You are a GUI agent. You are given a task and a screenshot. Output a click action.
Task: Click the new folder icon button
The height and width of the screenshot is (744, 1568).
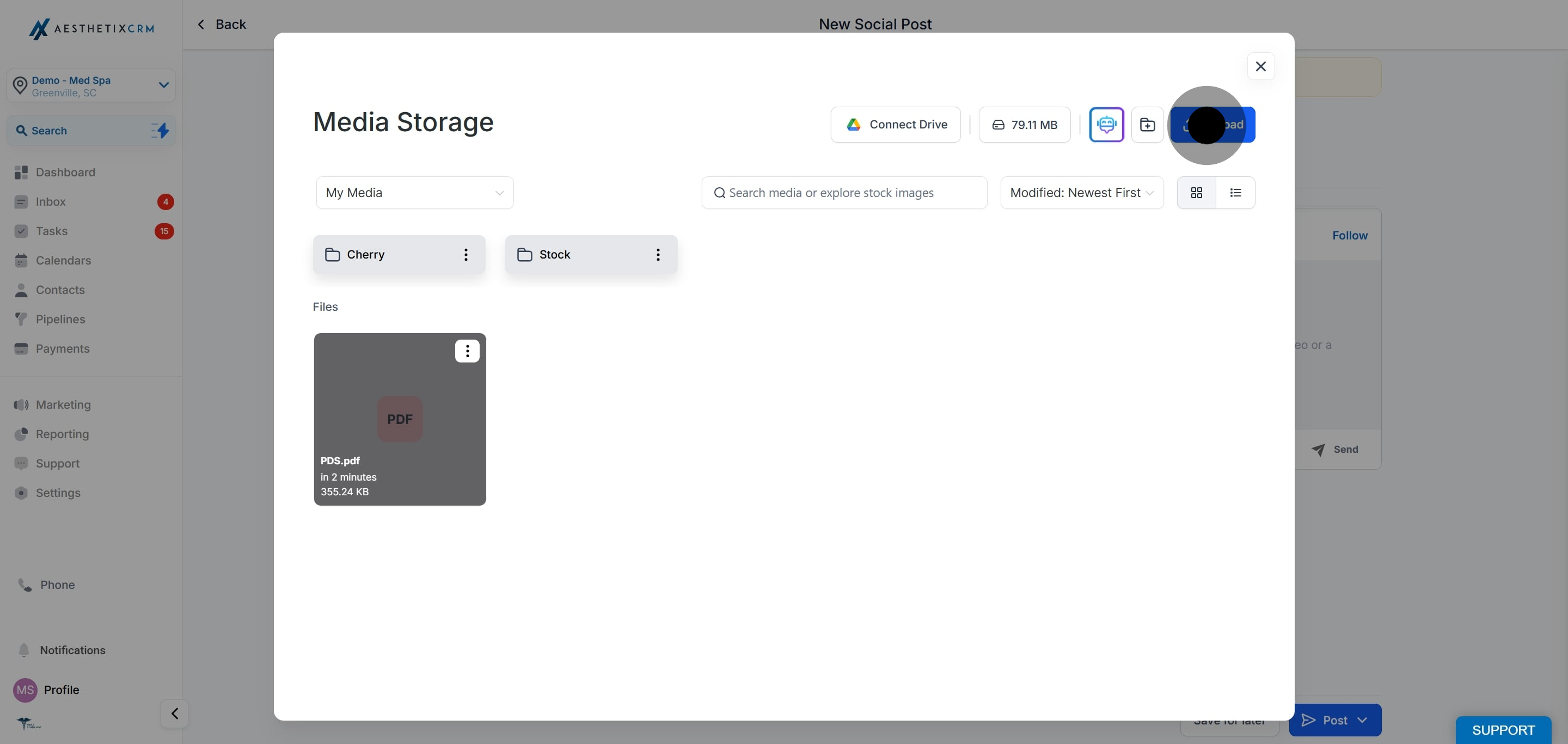(1147, 125)
